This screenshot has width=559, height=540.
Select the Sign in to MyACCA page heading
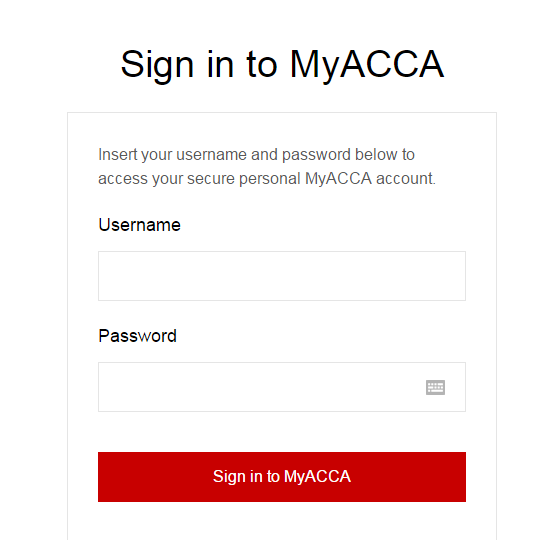point(282,65)
